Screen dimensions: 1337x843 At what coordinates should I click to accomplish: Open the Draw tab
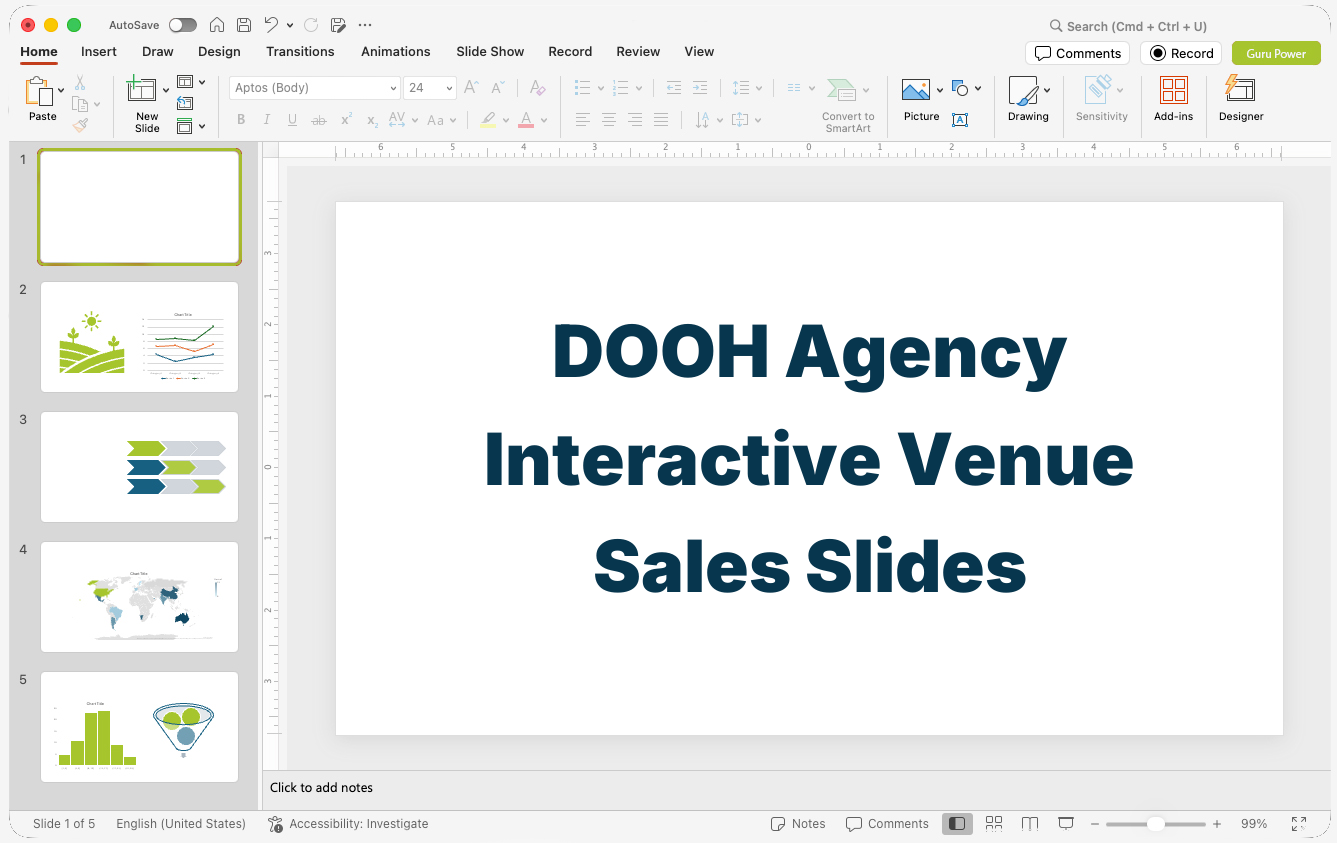158,52
